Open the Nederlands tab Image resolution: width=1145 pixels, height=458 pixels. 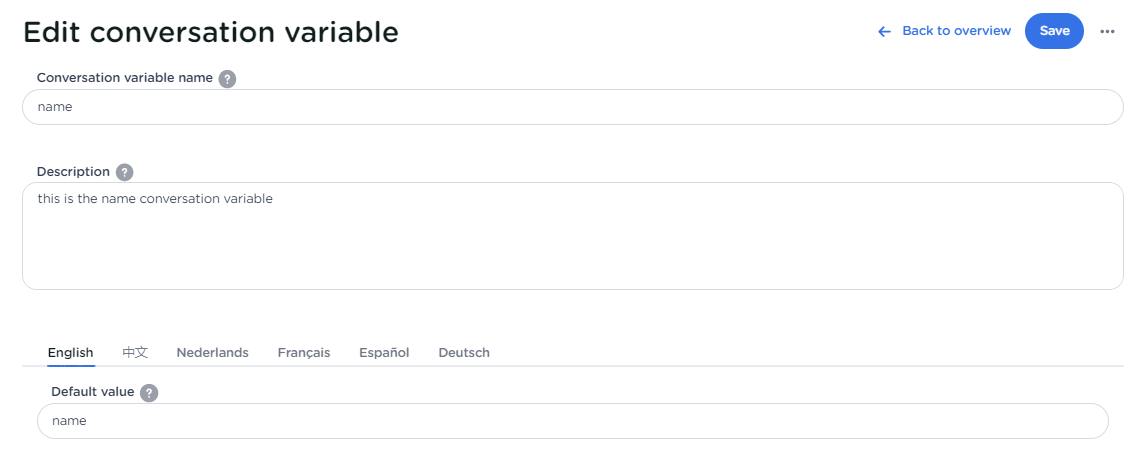click(212, 353)
